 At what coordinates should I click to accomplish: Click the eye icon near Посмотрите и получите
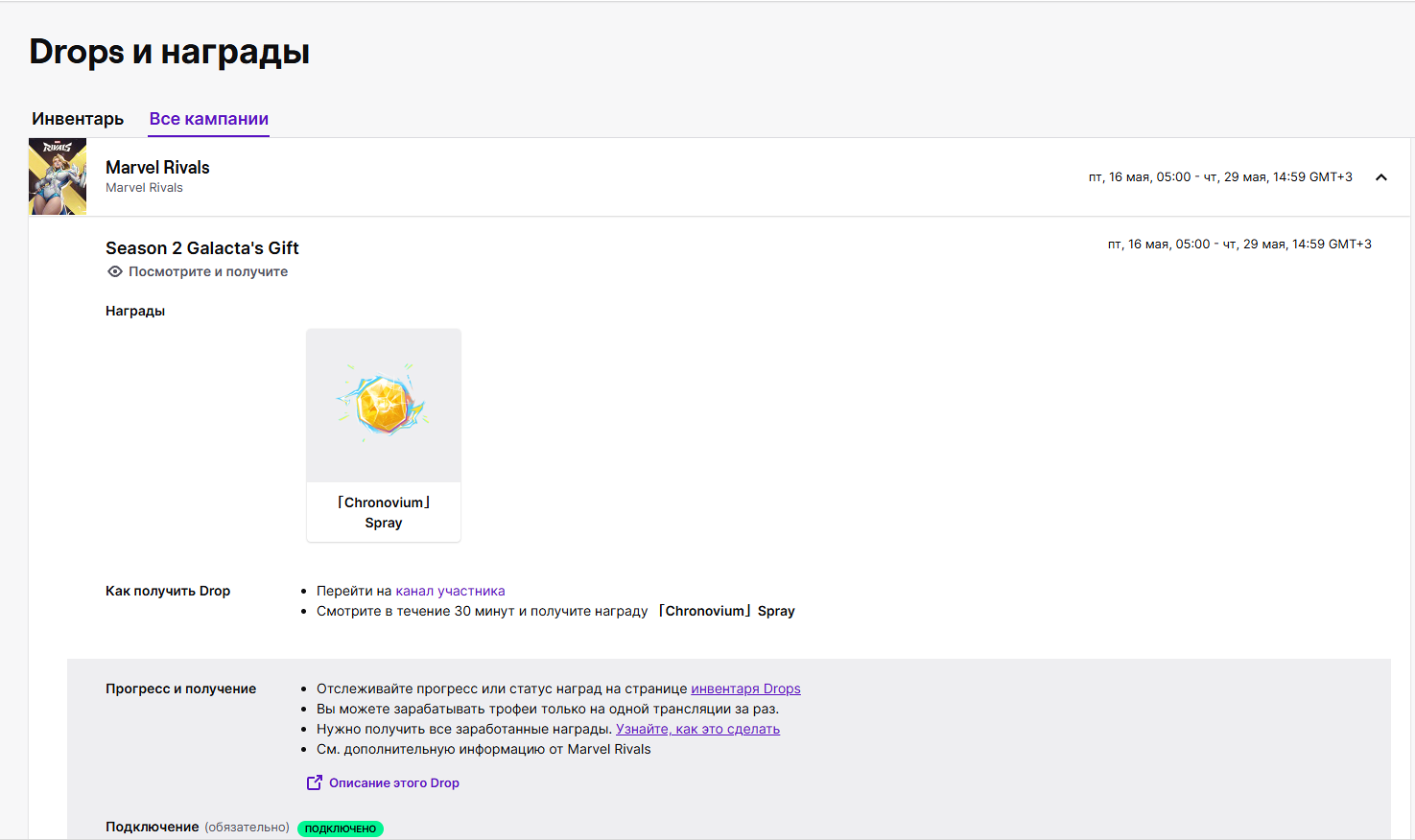(x=115, y=271)
